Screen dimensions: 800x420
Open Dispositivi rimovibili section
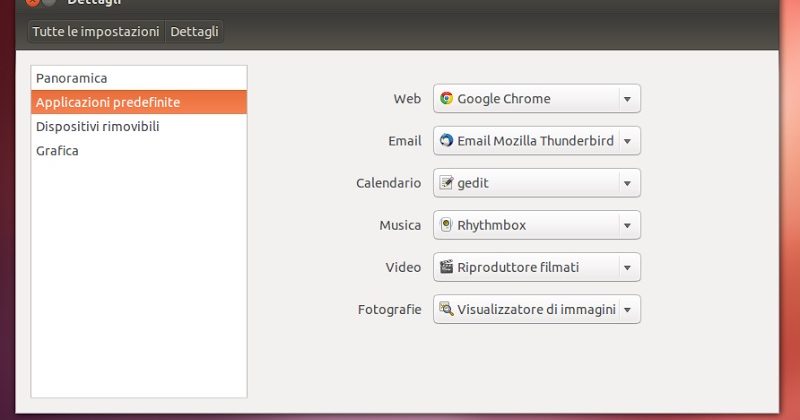pos(139,127)
